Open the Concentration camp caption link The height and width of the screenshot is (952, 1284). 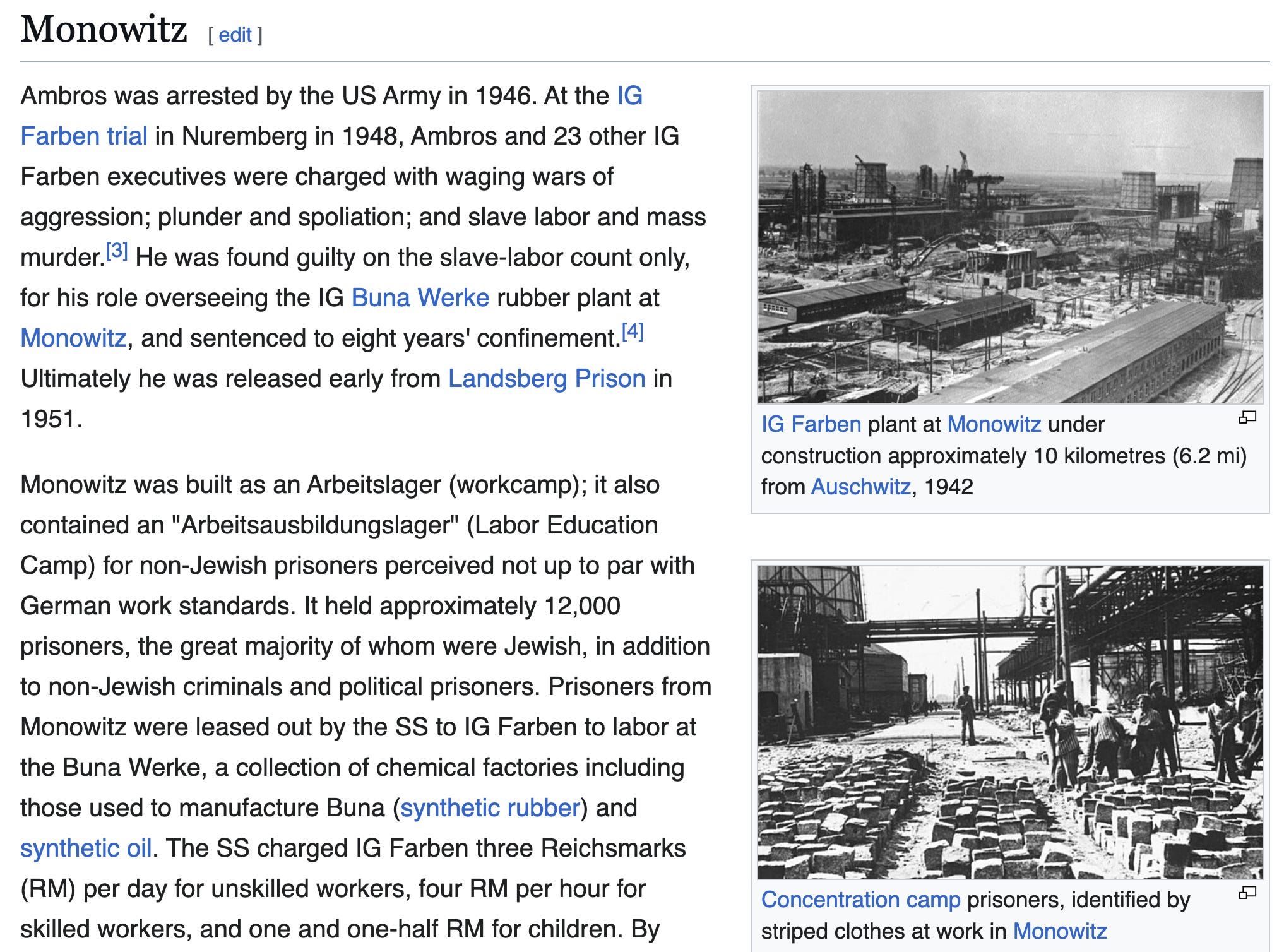tap(861, 900)
